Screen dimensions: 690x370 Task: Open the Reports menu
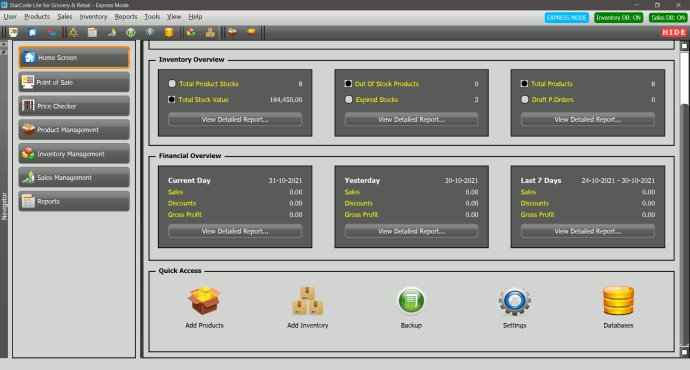pos(126,17)
